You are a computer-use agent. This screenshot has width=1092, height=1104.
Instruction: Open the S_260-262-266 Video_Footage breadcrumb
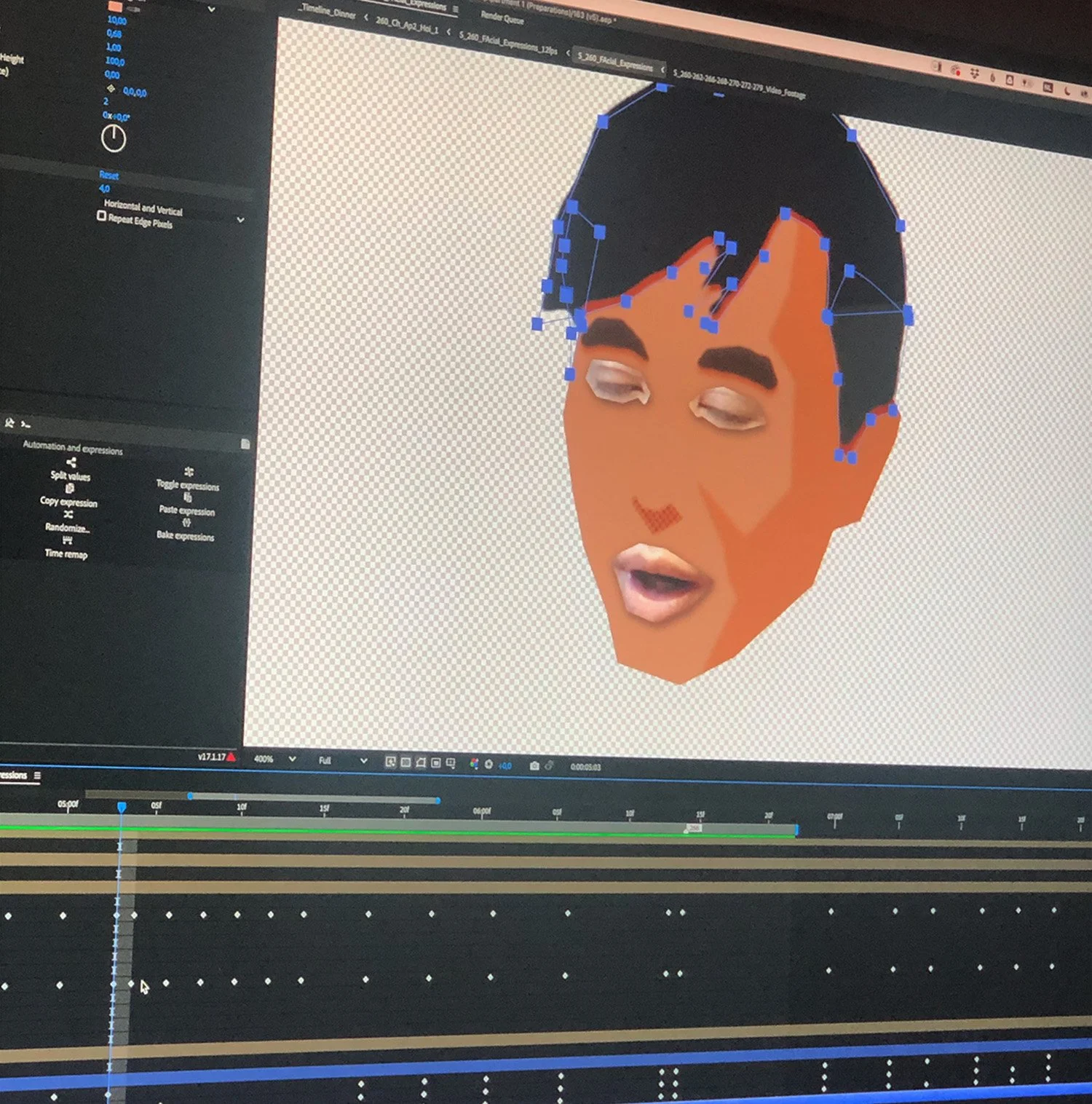click(x=739, y=84)
